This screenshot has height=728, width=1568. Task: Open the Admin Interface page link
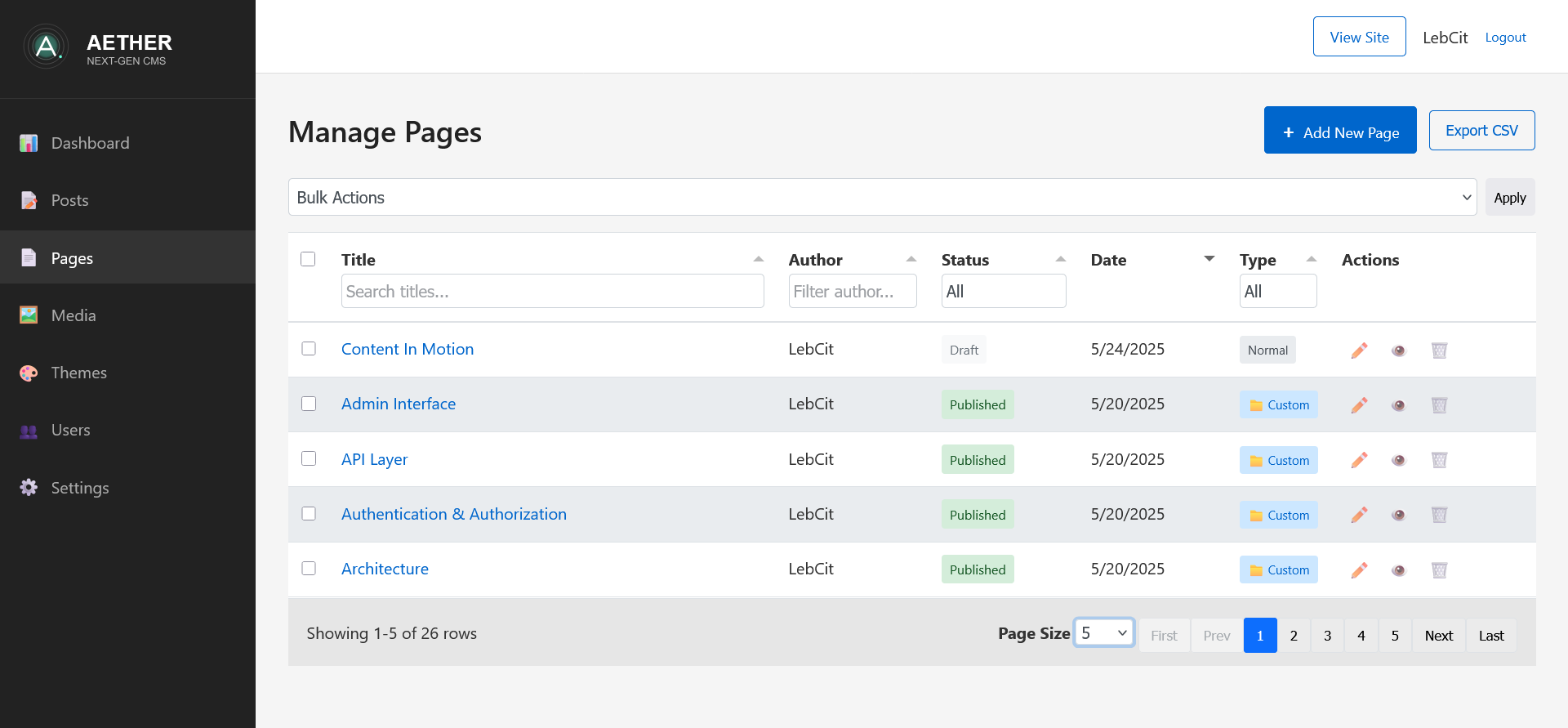[x=399, y=404]
